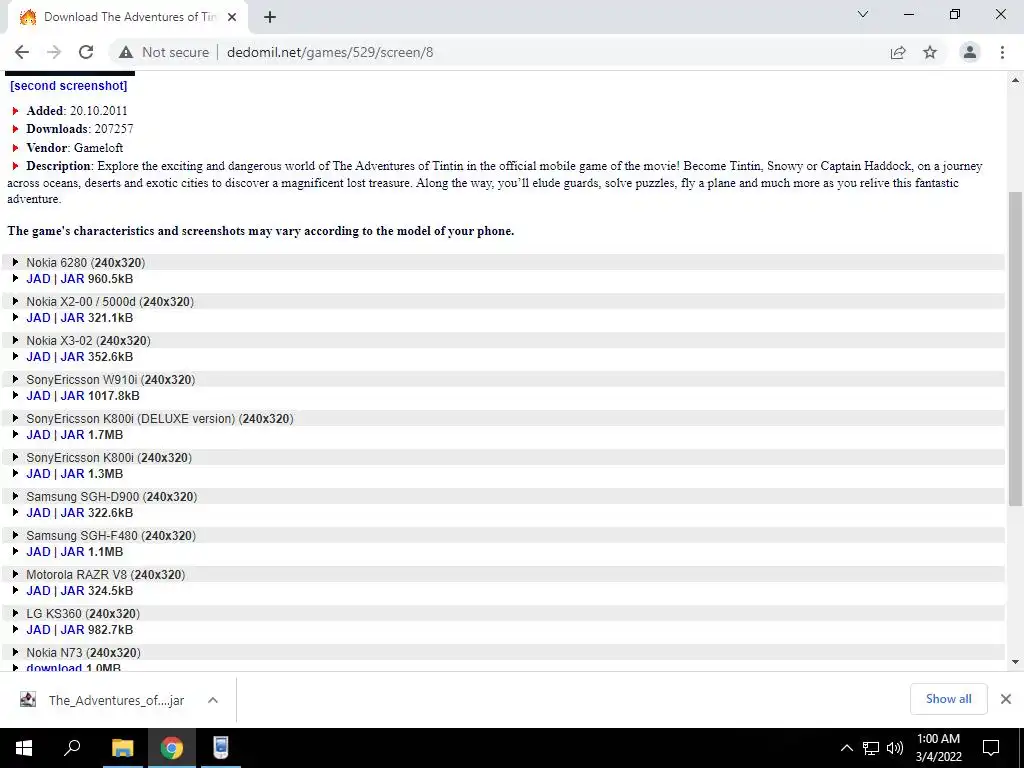This screenshot has width=1024, height=768.
Task: Click the Motorola RAZR V8 (240x320) row
Action: coord(503,575)
